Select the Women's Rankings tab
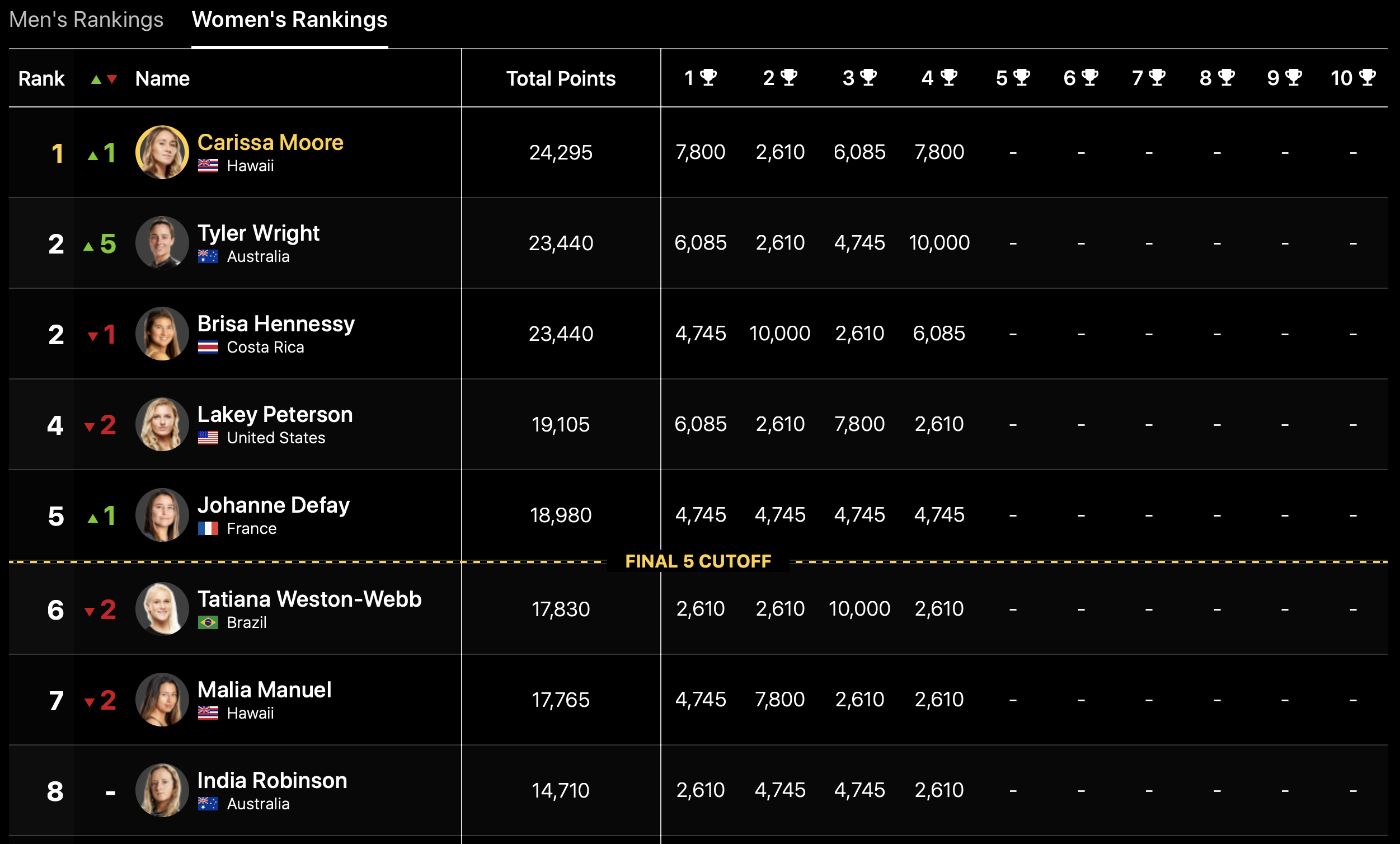The width and height of the screenshot is (1400, 844). tap(289, 20)
